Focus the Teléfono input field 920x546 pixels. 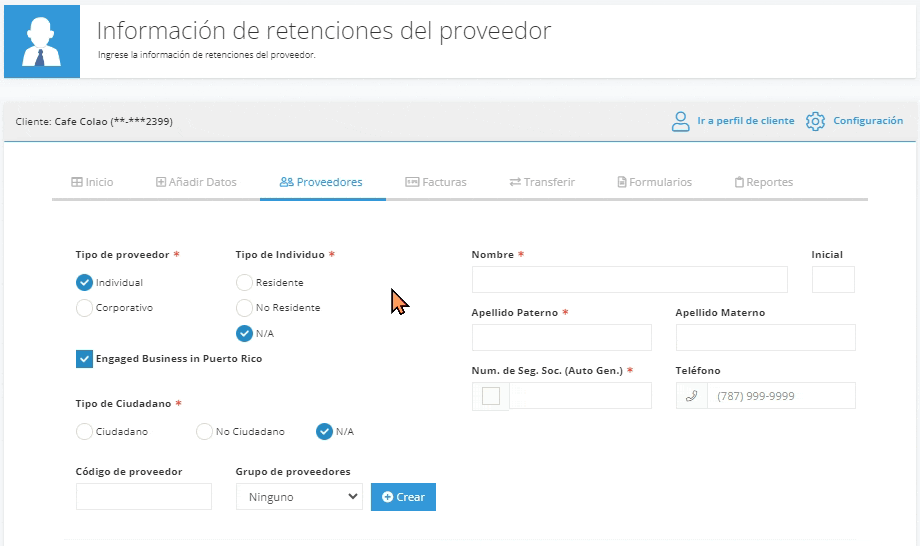point(782,396)
